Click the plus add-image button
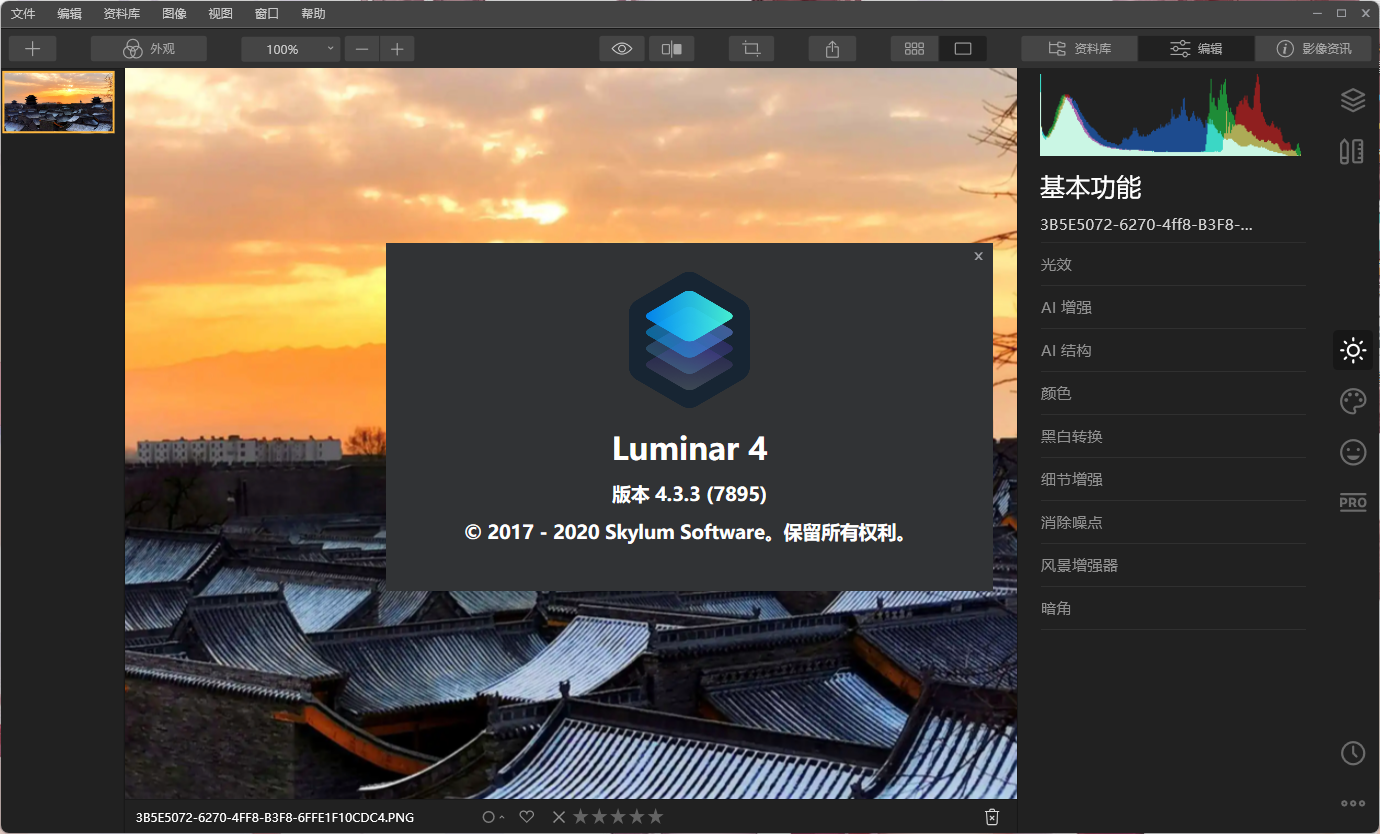1380x834 pixels. [32, 49]
